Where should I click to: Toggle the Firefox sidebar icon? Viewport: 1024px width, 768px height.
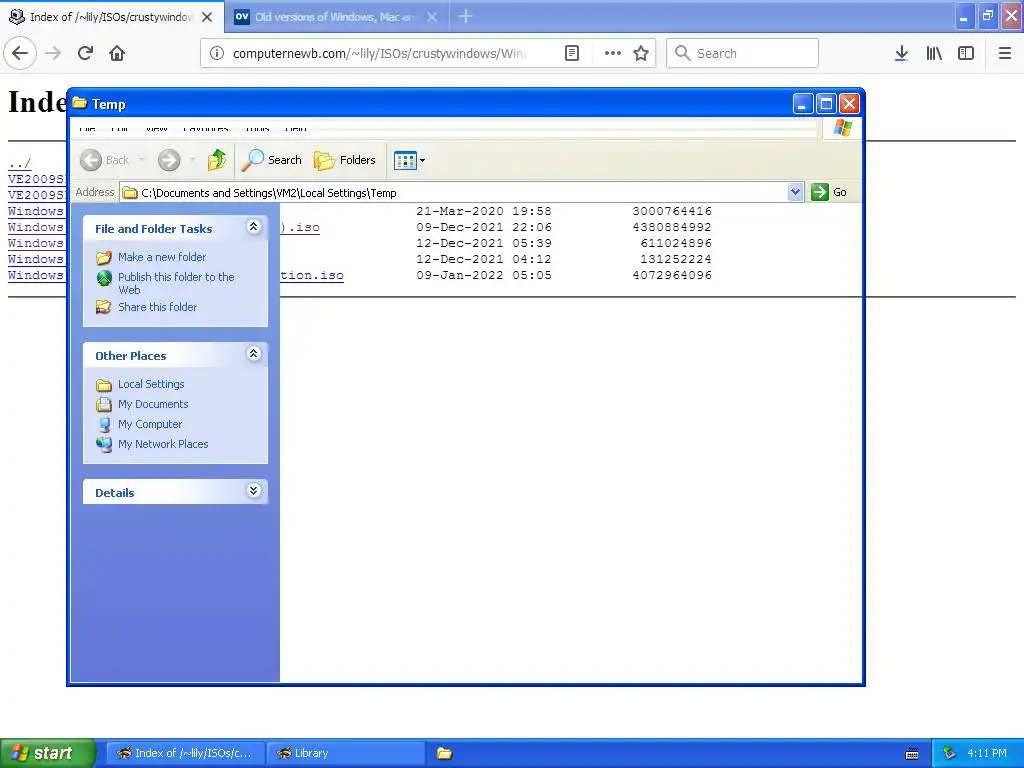click(966, 53)
